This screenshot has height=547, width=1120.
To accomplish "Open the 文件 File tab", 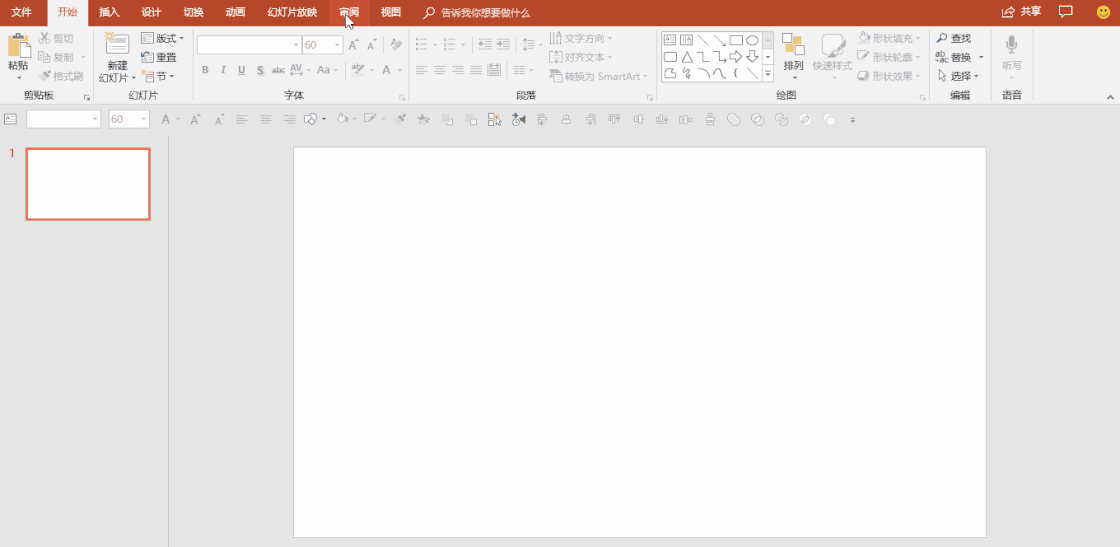I will coord(21,12).
